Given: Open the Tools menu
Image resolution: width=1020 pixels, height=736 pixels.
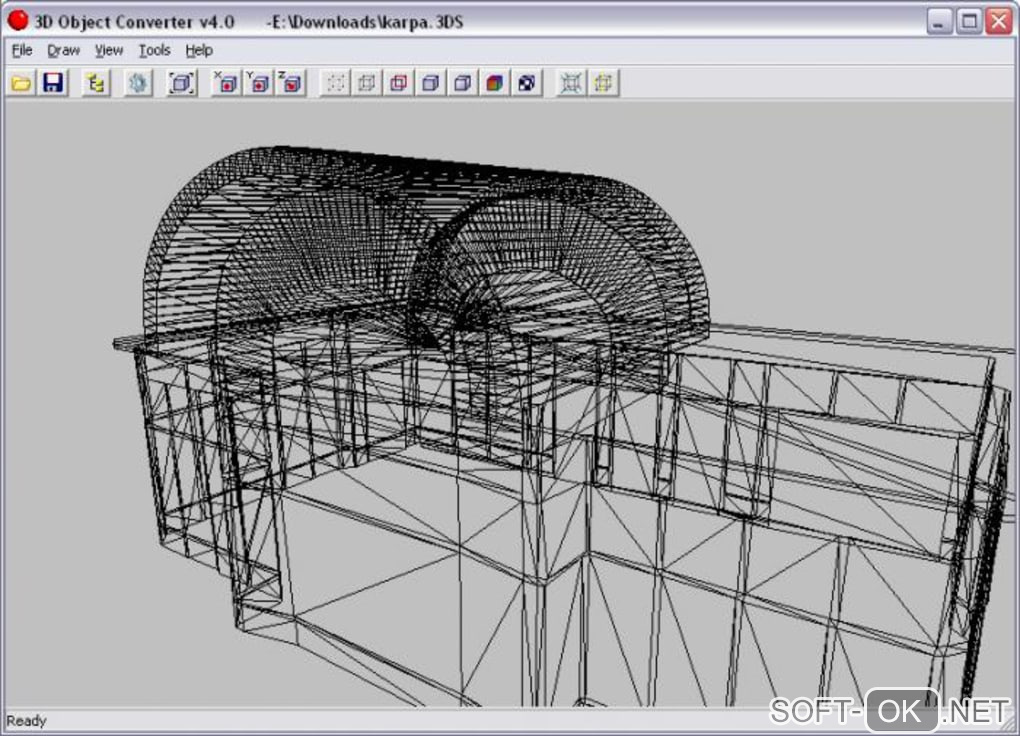Looking at the screenshot, I should point(154,50).
